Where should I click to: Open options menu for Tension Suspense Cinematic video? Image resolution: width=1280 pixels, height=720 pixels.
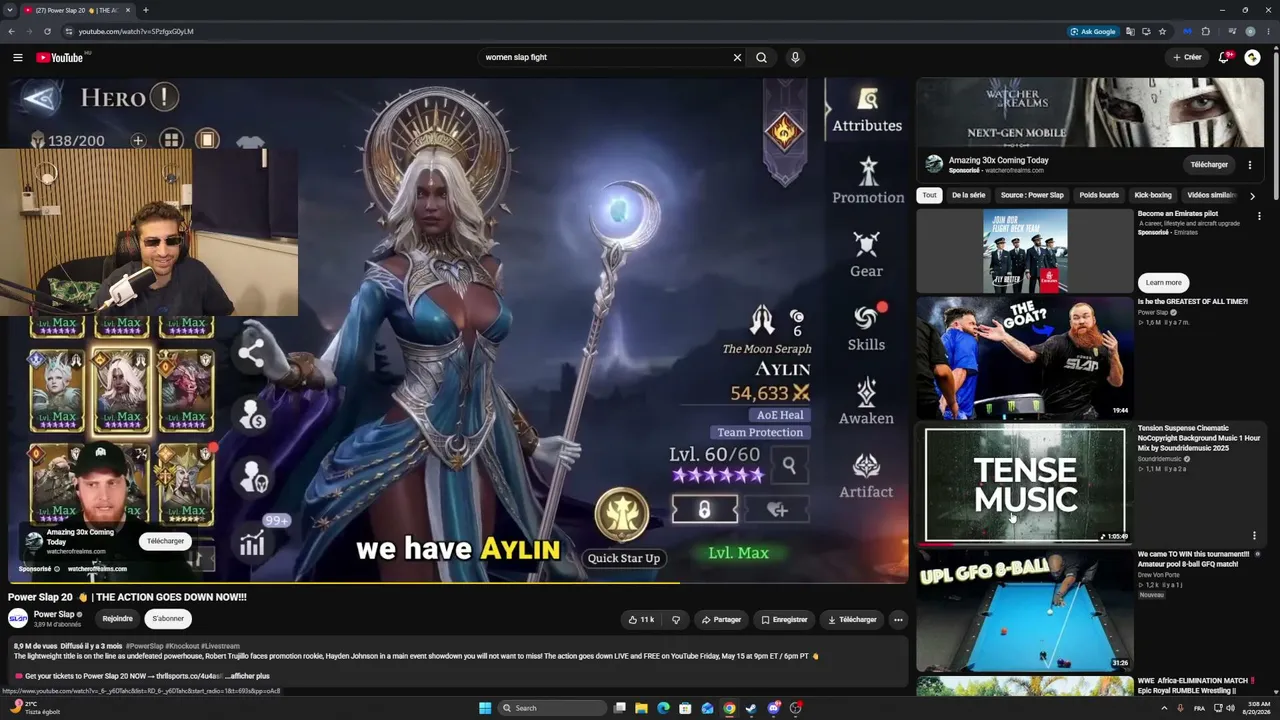pyautogui.click(x=1254, y=535)
